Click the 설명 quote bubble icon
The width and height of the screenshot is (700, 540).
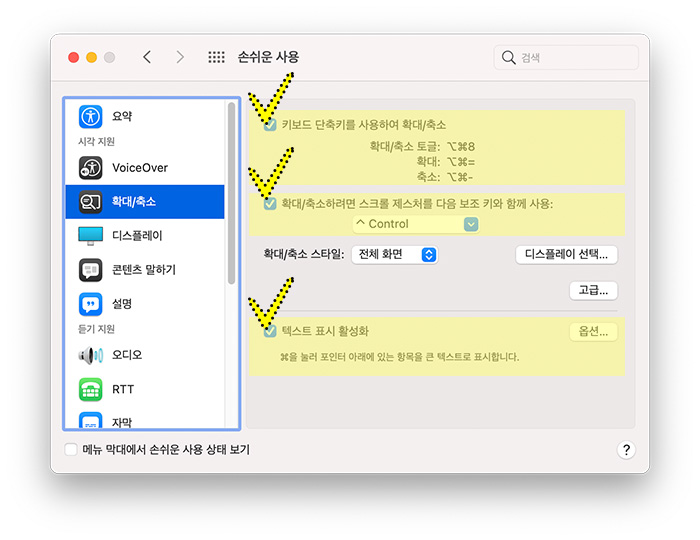click(x=91, y=304)
